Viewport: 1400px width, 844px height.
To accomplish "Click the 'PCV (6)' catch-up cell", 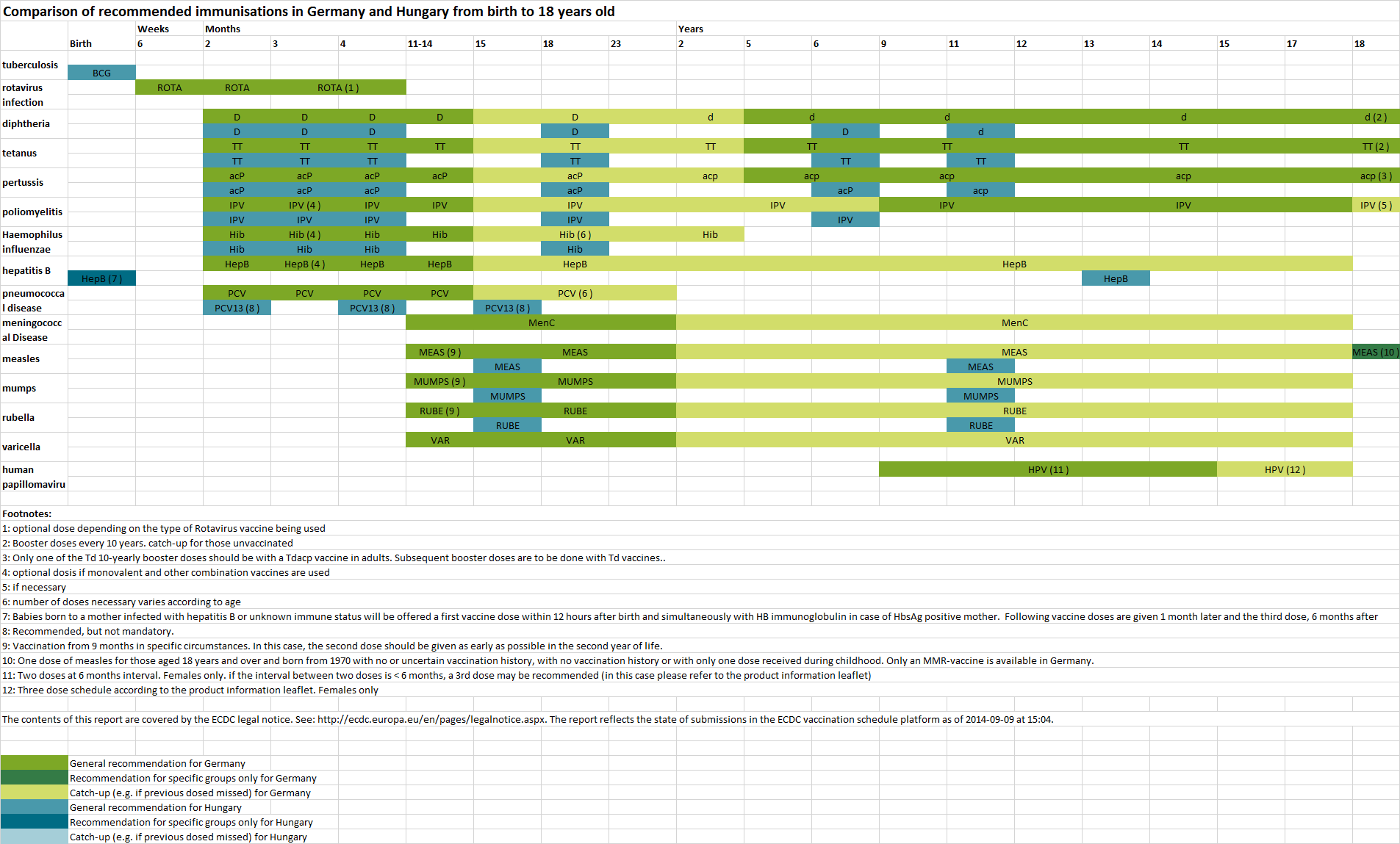I will (x=575, y=293).
